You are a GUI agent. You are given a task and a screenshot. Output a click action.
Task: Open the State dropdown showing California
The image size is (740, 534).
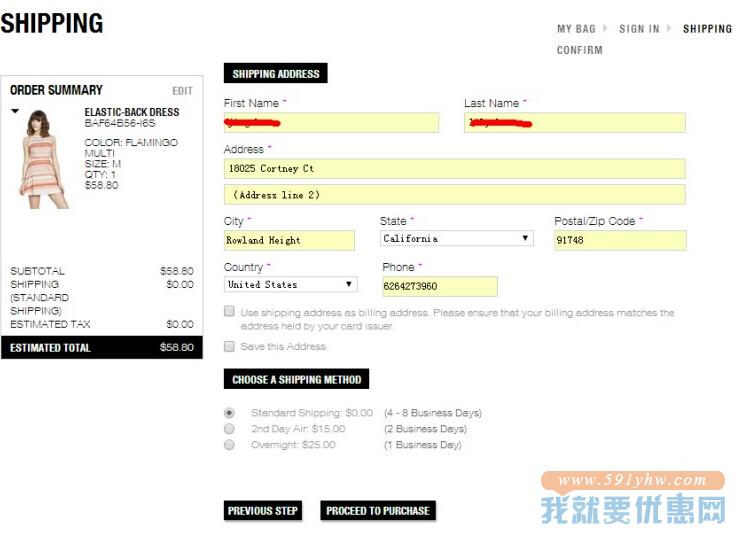click(456, 238)
